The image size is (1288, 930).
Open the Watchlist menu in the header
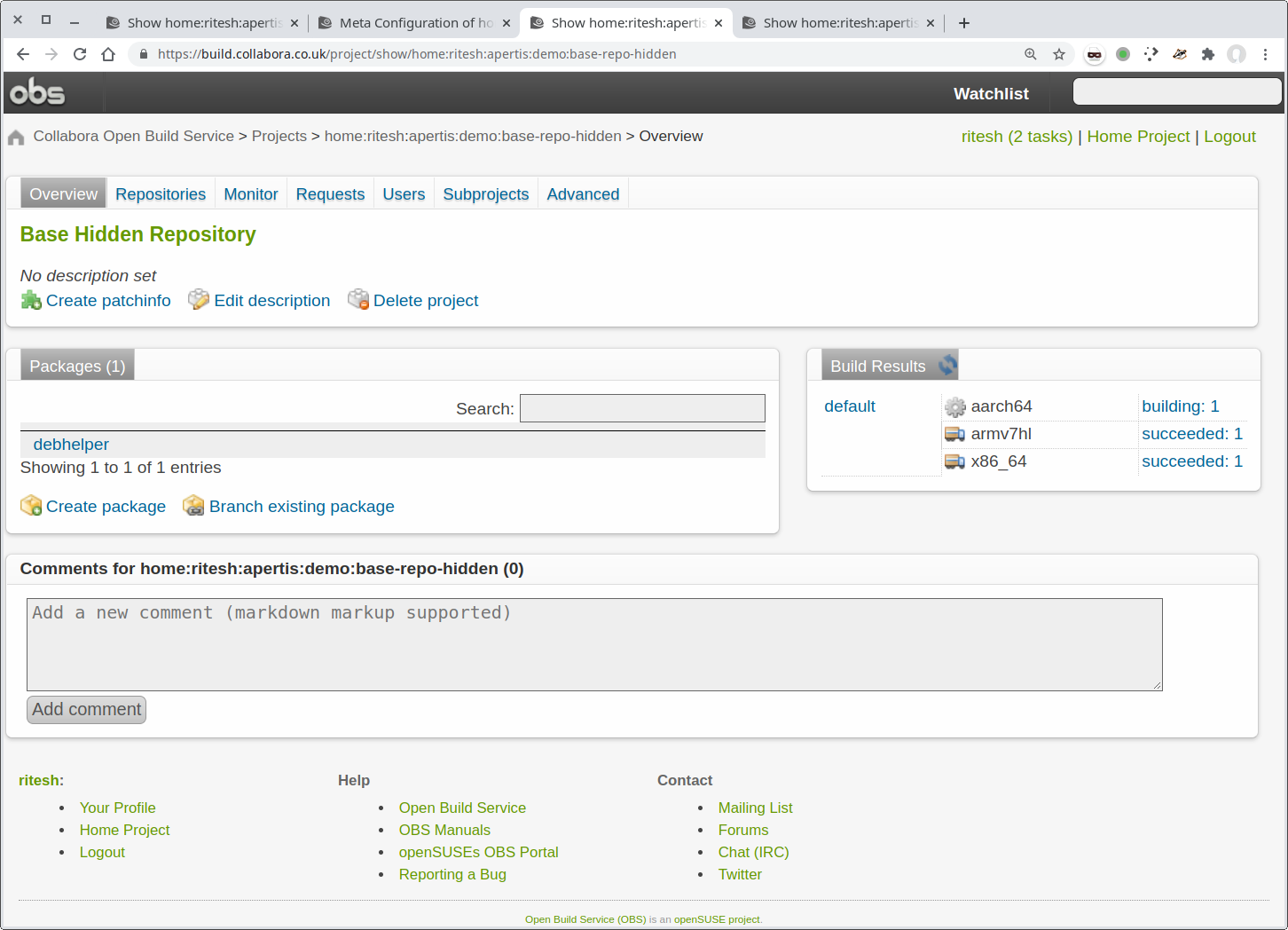click(x=991, y=93)
